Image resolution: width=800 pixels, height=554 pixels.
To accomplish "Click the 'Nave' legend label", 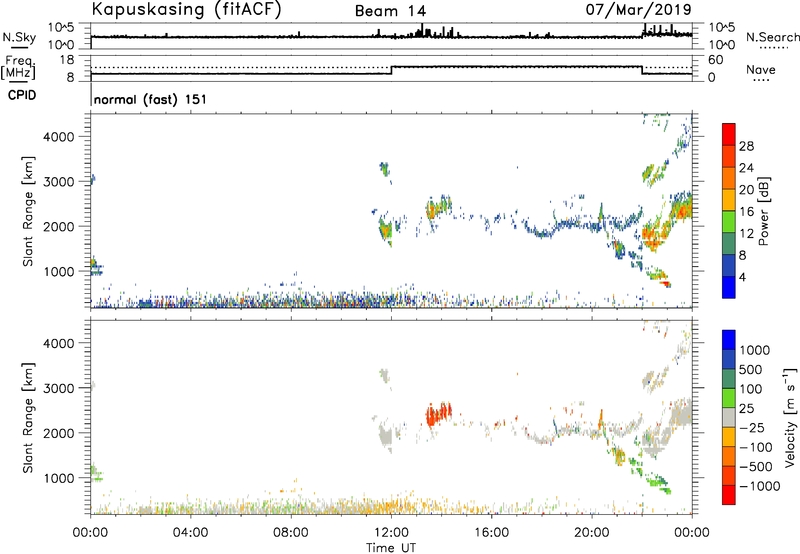I will coord(761,69).
